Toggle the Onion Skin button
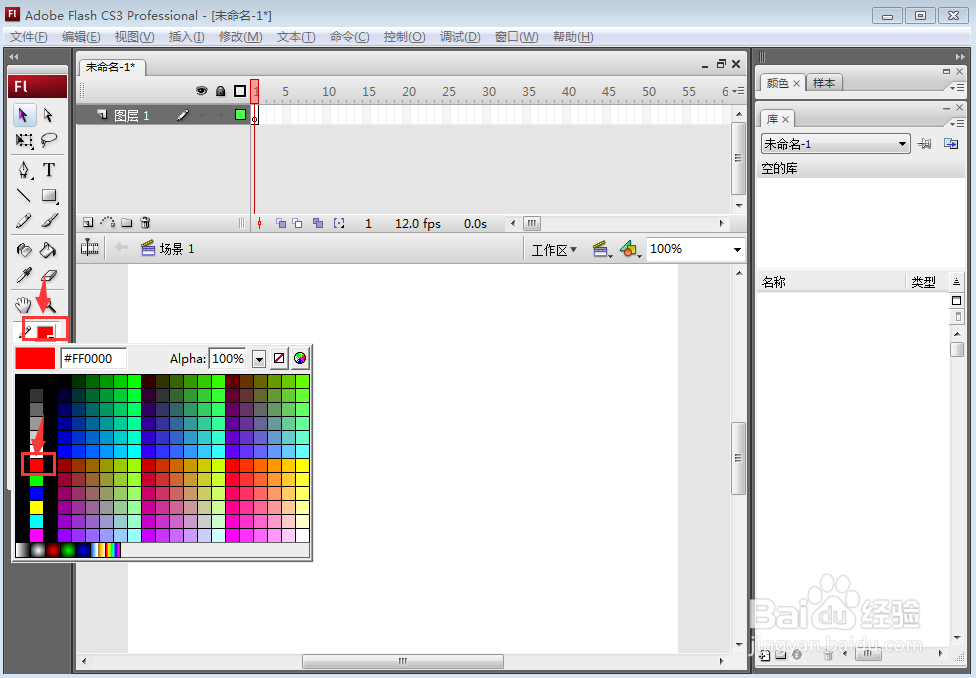 point(281,223)
